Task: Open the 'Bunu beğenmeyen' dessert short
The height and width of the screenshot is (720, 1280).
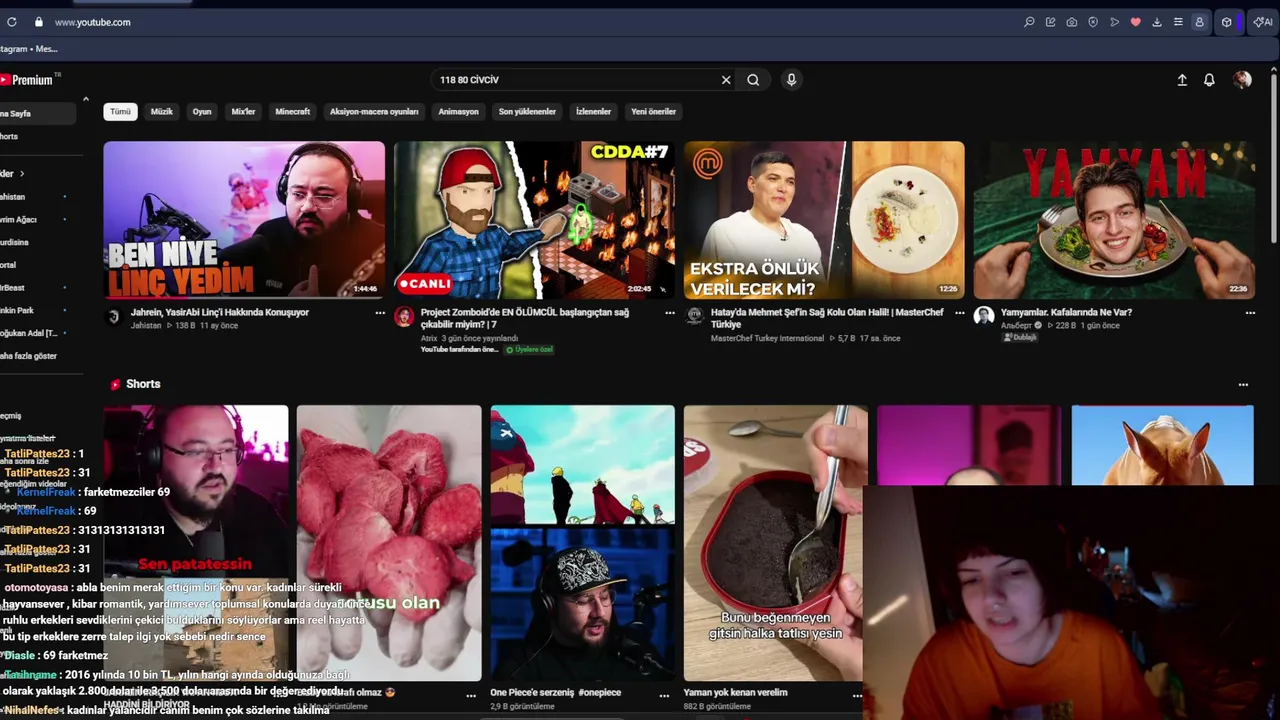Action: pos(774,543)
